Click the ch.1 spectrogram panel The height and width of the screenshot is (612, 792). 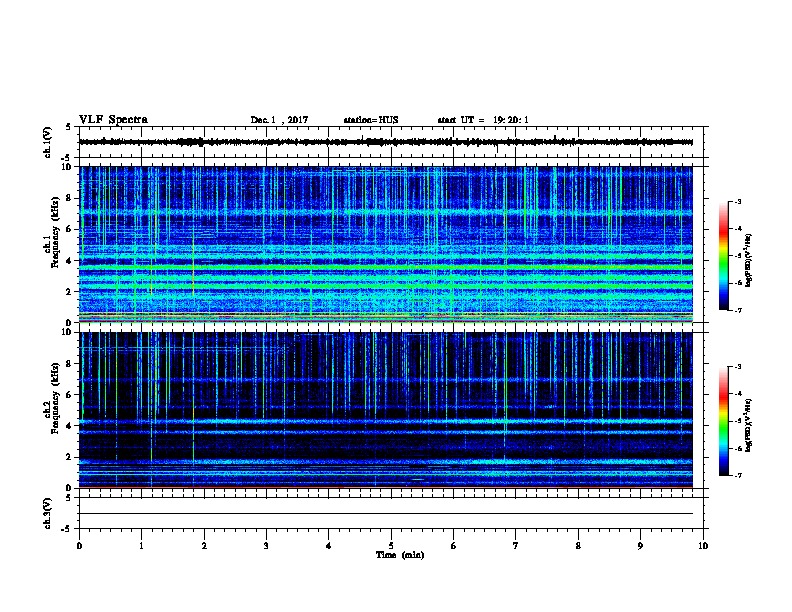[x=386, y=244]
